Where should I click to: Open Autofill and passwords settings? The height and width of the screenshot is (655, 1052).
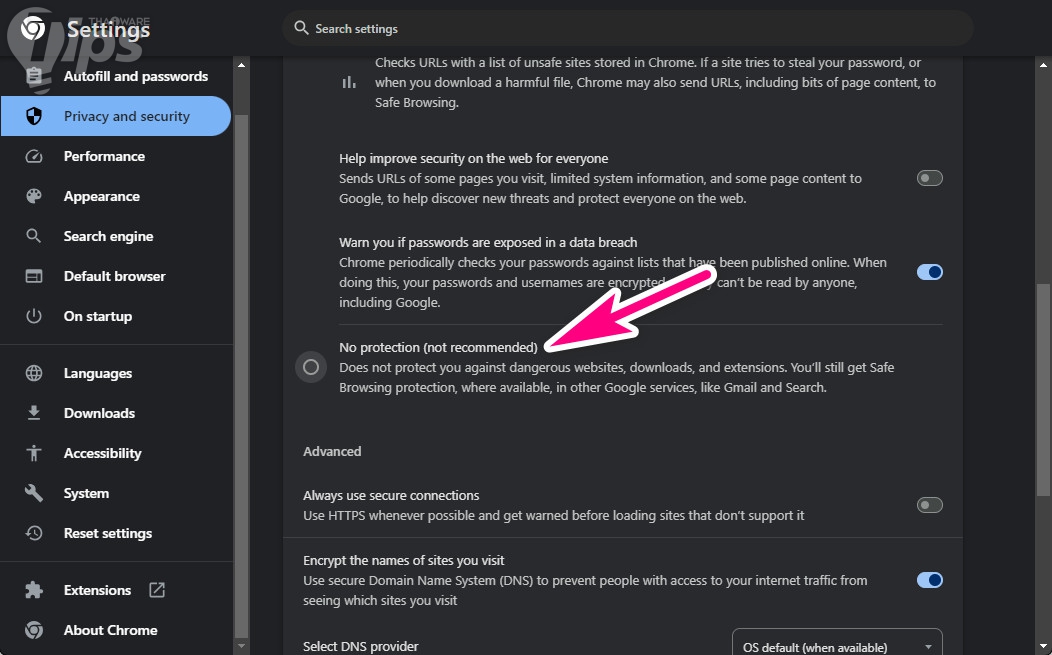pyautogui.click(x=116, y=77)
